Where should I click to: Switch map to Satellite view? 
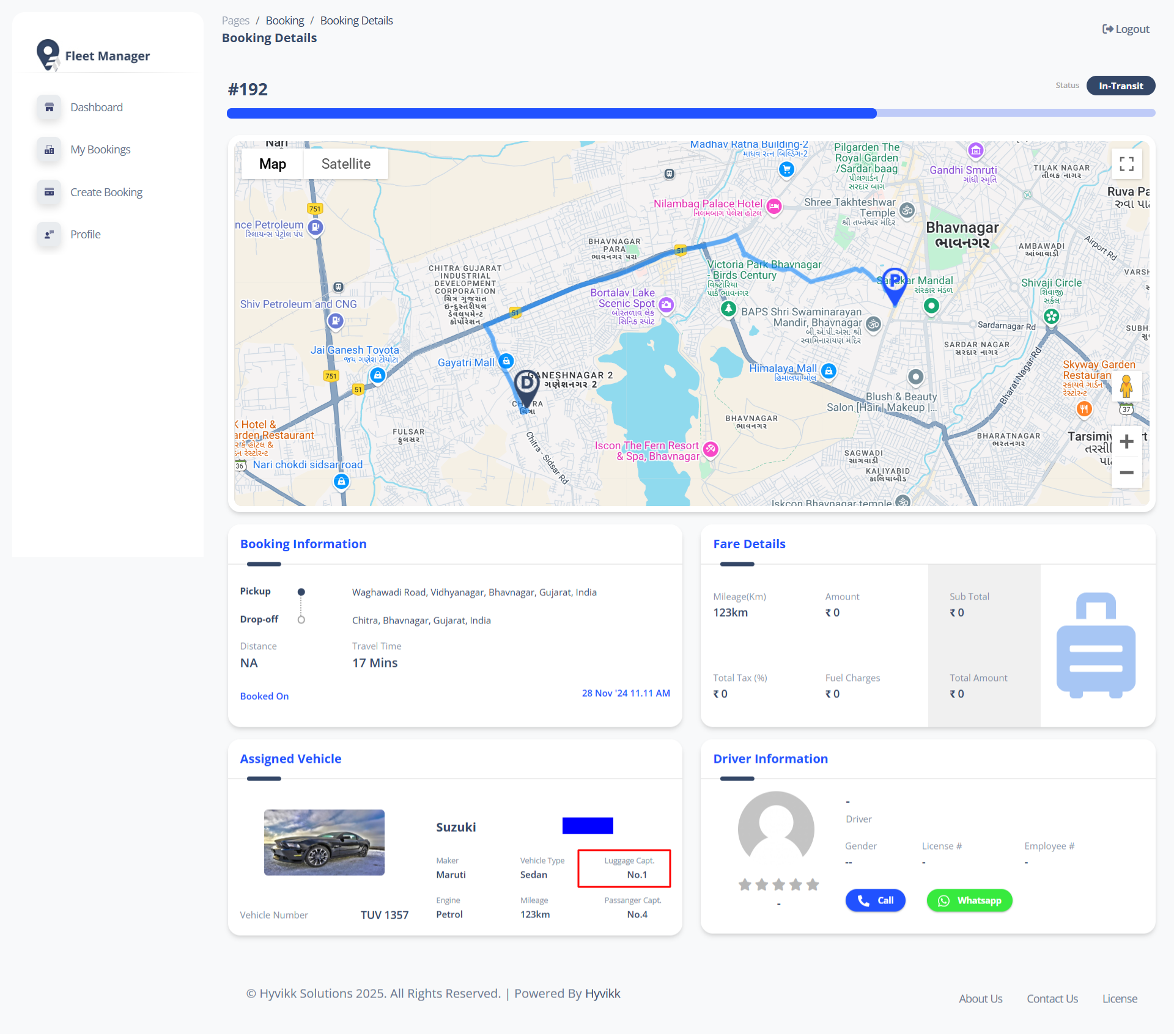point(345,164)
